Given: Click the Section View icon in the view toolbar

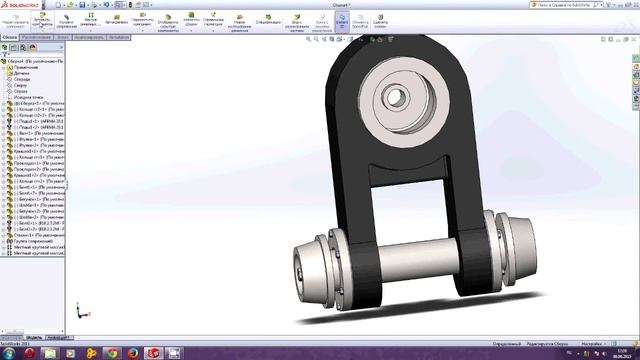Looking at the screenshot, I should 332,39.
